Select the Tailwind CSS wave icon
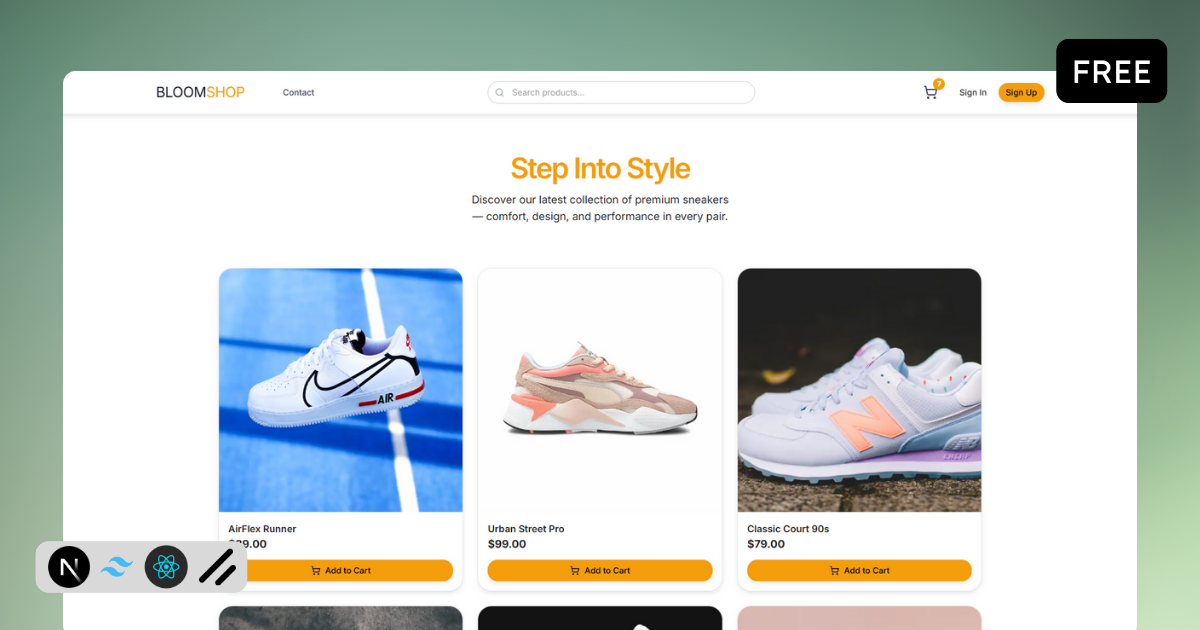Viewport: 1200px width, 630px height. [117, 567]
